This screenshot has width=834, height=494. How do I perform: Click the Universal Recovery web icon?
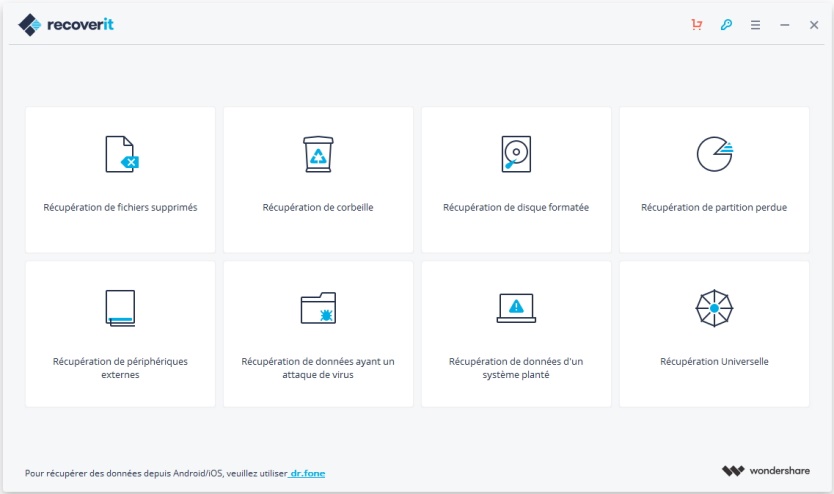714,308
